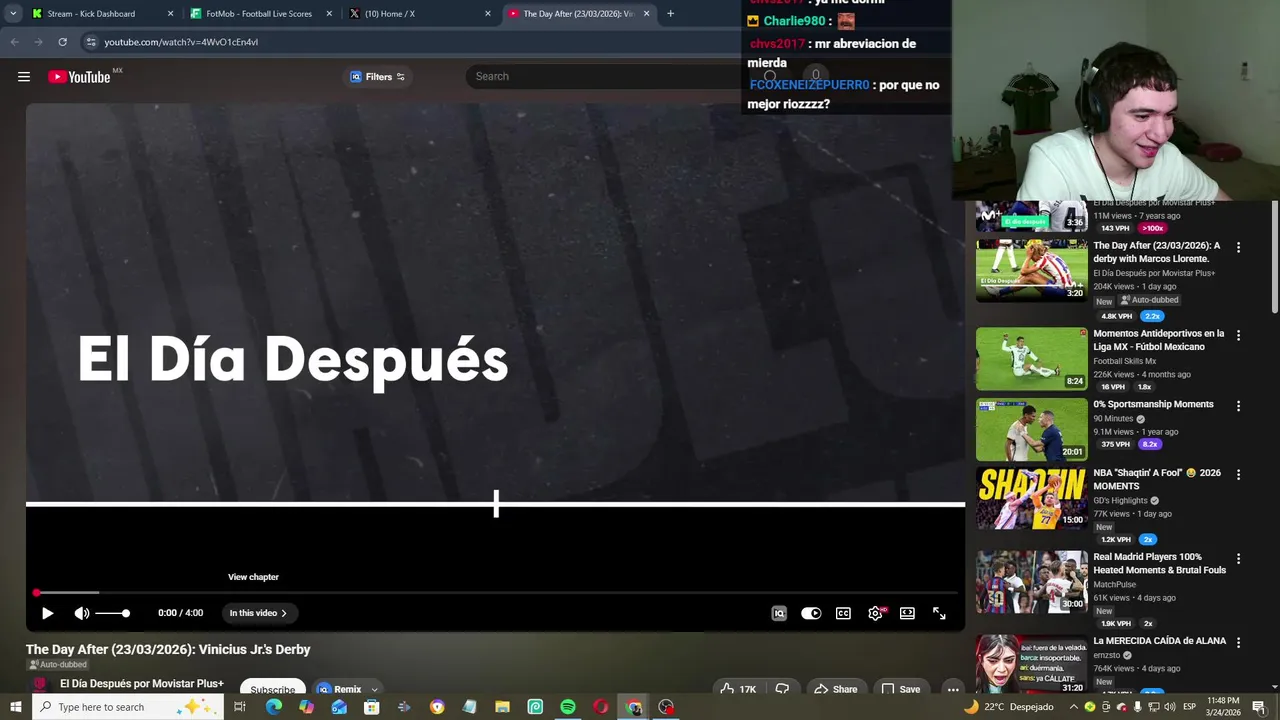Open the weather widget 22°C Despejado

pos(1008,707)
